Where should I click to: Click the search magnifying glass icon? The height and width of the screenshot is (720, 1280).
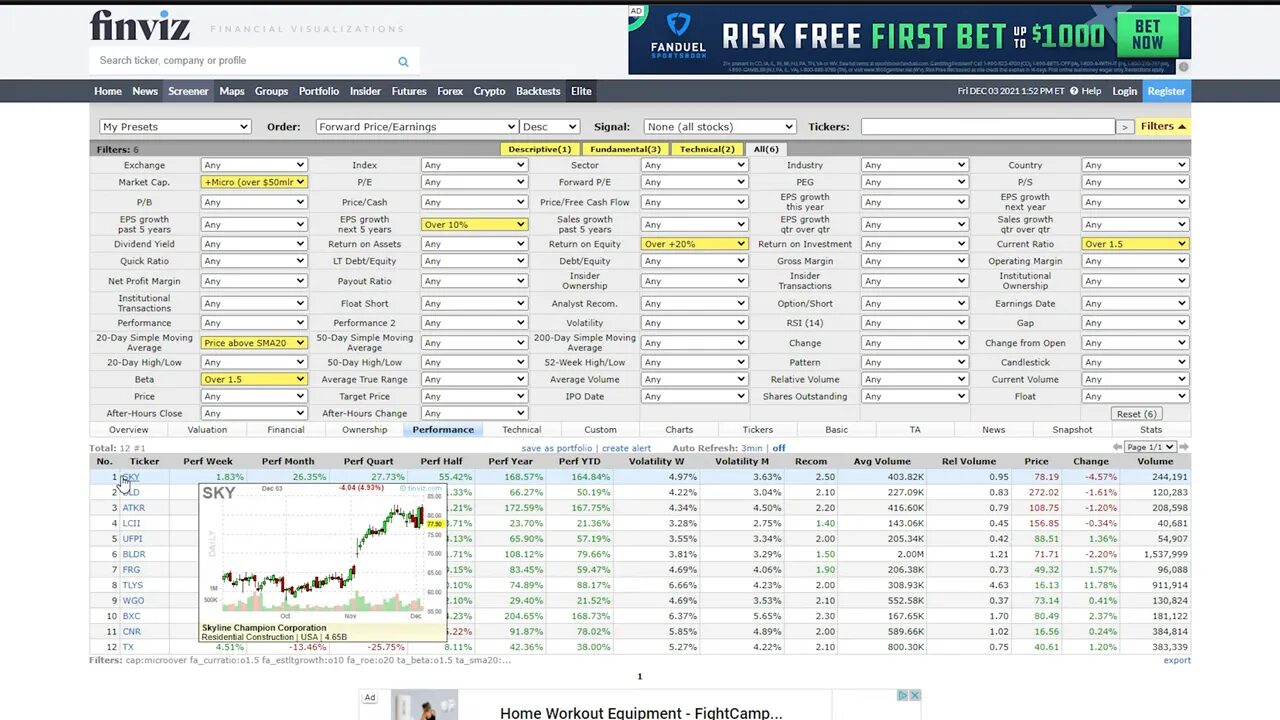coord(403,61)
